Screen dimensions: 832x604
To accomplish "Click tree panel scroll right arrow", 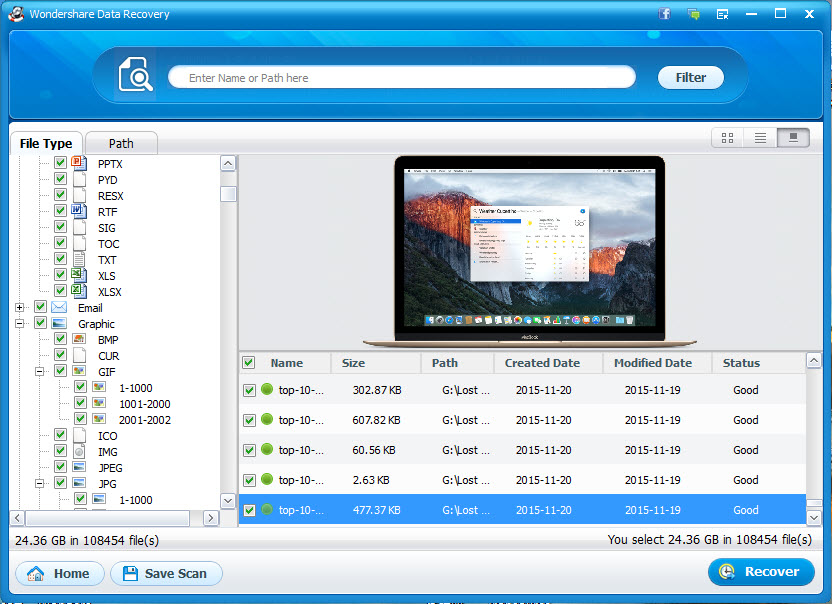I will 211,518.
